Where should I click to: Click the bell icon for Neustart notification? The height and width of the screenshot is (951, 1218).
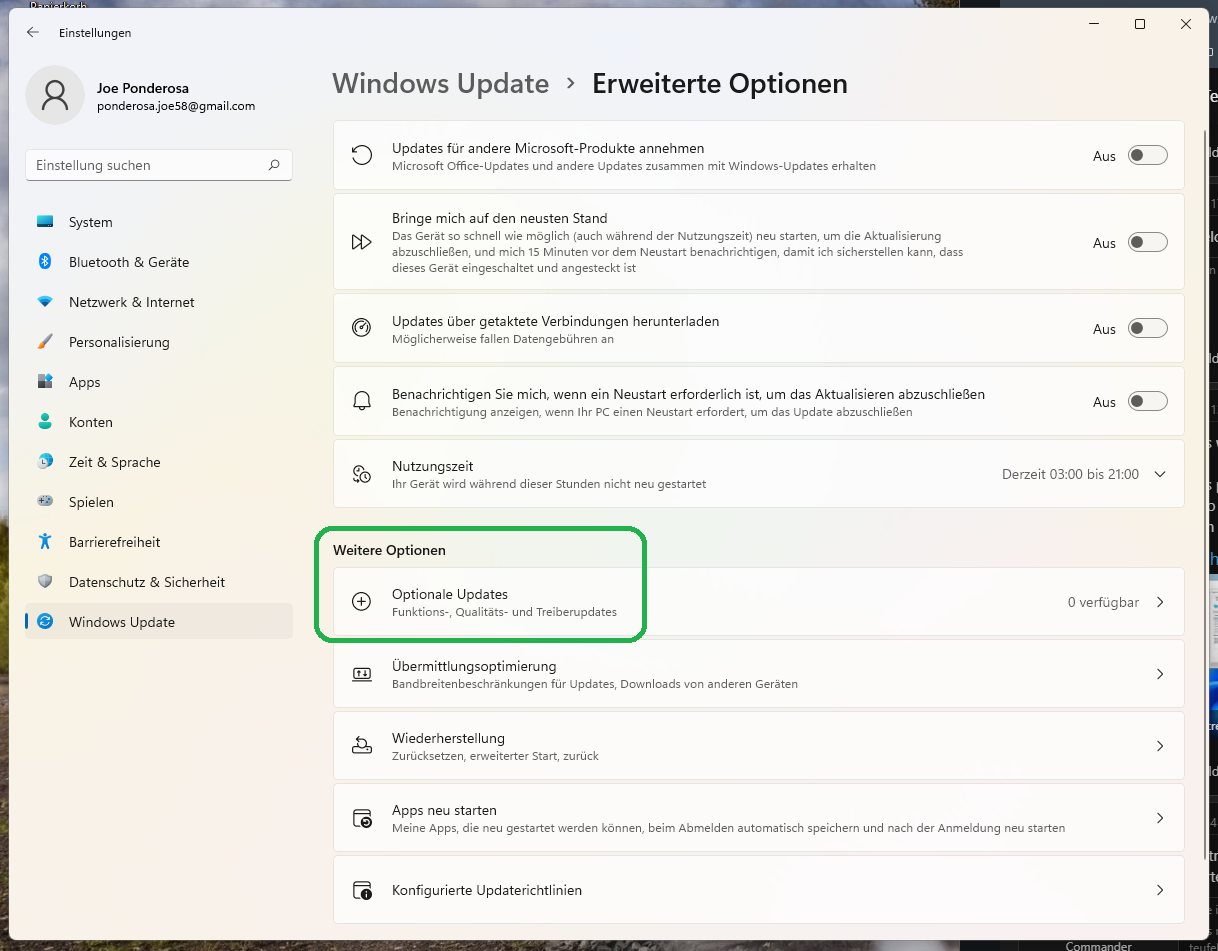pyautogui.click(x=362, y=401)
